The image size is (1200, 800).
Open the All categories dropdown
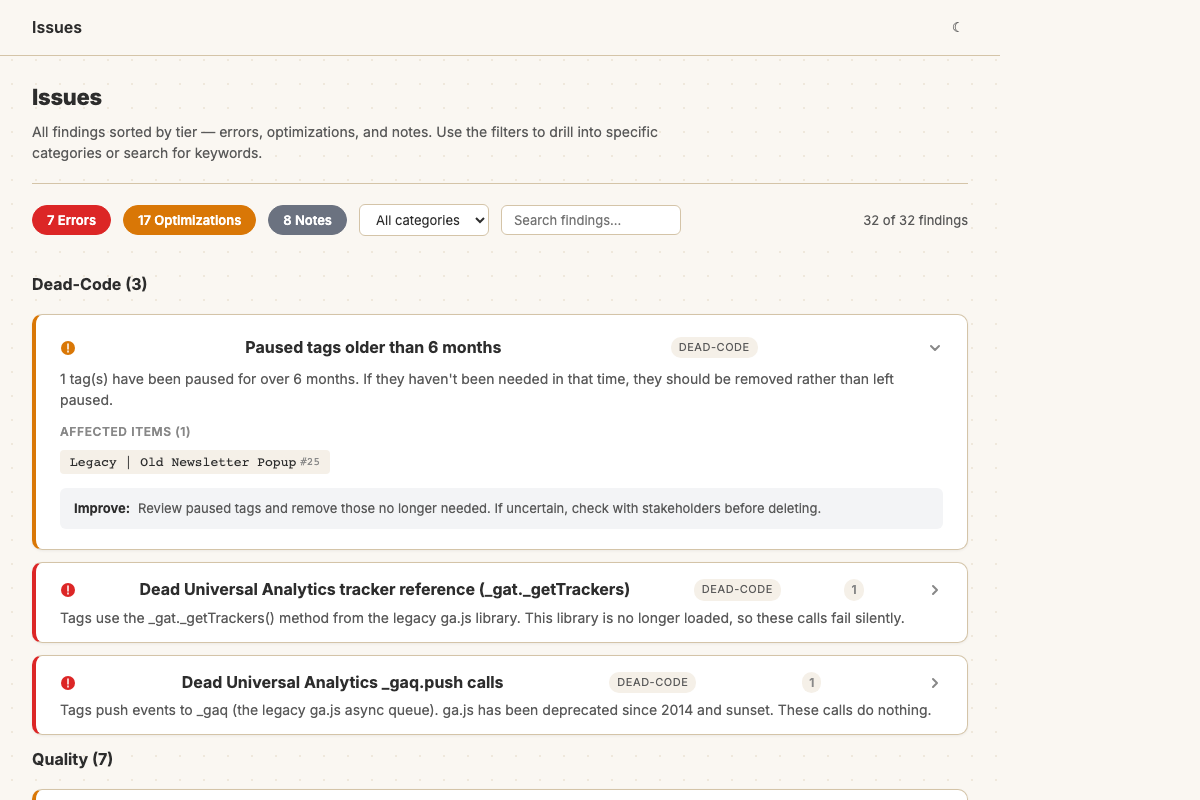click(423, 220)
